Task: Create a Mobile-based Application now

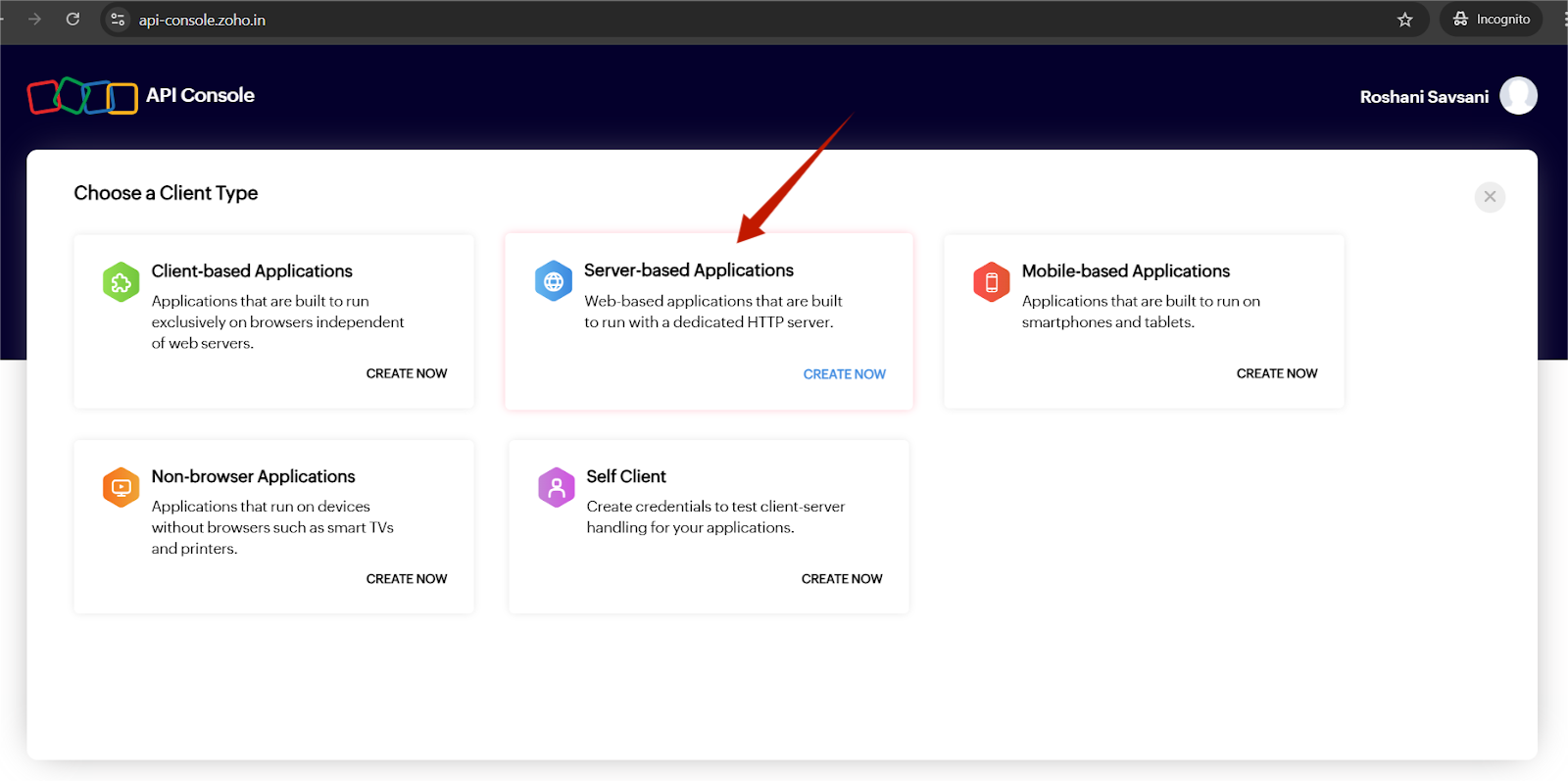Action: (x=1276, y=373)
